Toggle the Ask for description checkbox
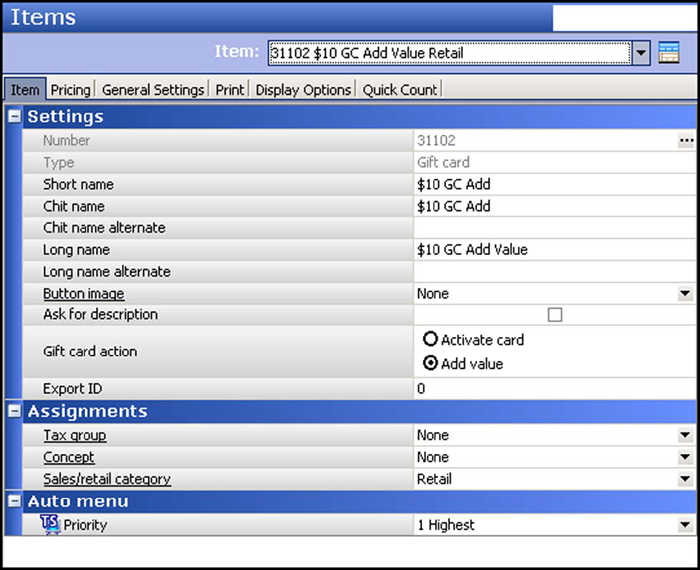 [554, 315]
